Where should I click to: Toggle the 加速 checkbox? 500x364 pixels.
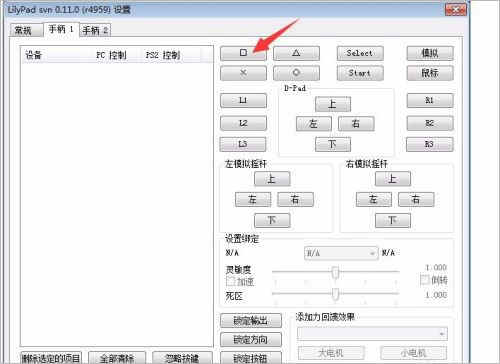230,281
